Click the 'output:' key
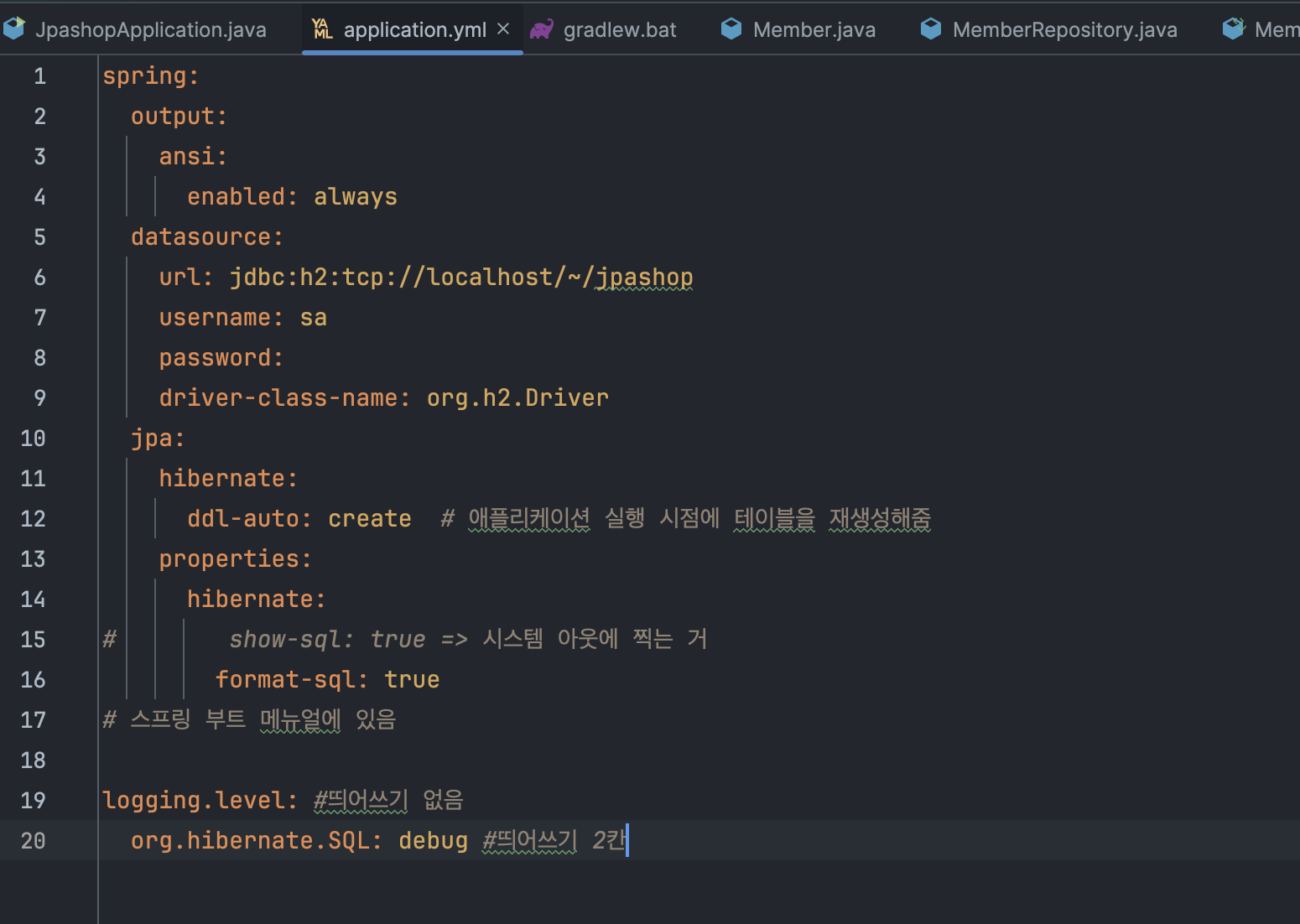1300x924 pixels. [179, 117]
